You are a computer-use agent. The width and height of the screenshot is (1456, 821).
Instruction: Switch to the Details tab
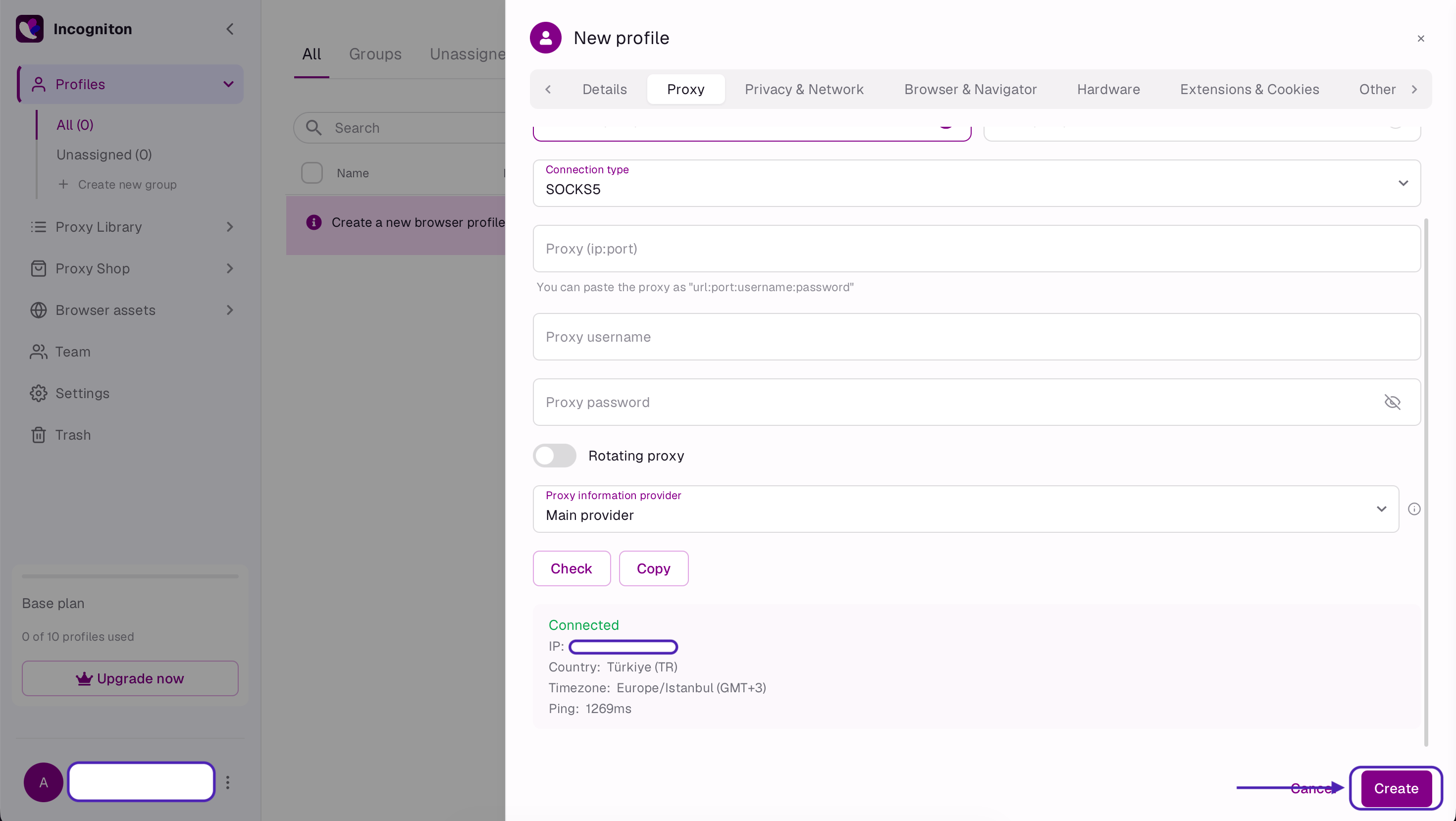pyautogui.click(x=604, y=89)
